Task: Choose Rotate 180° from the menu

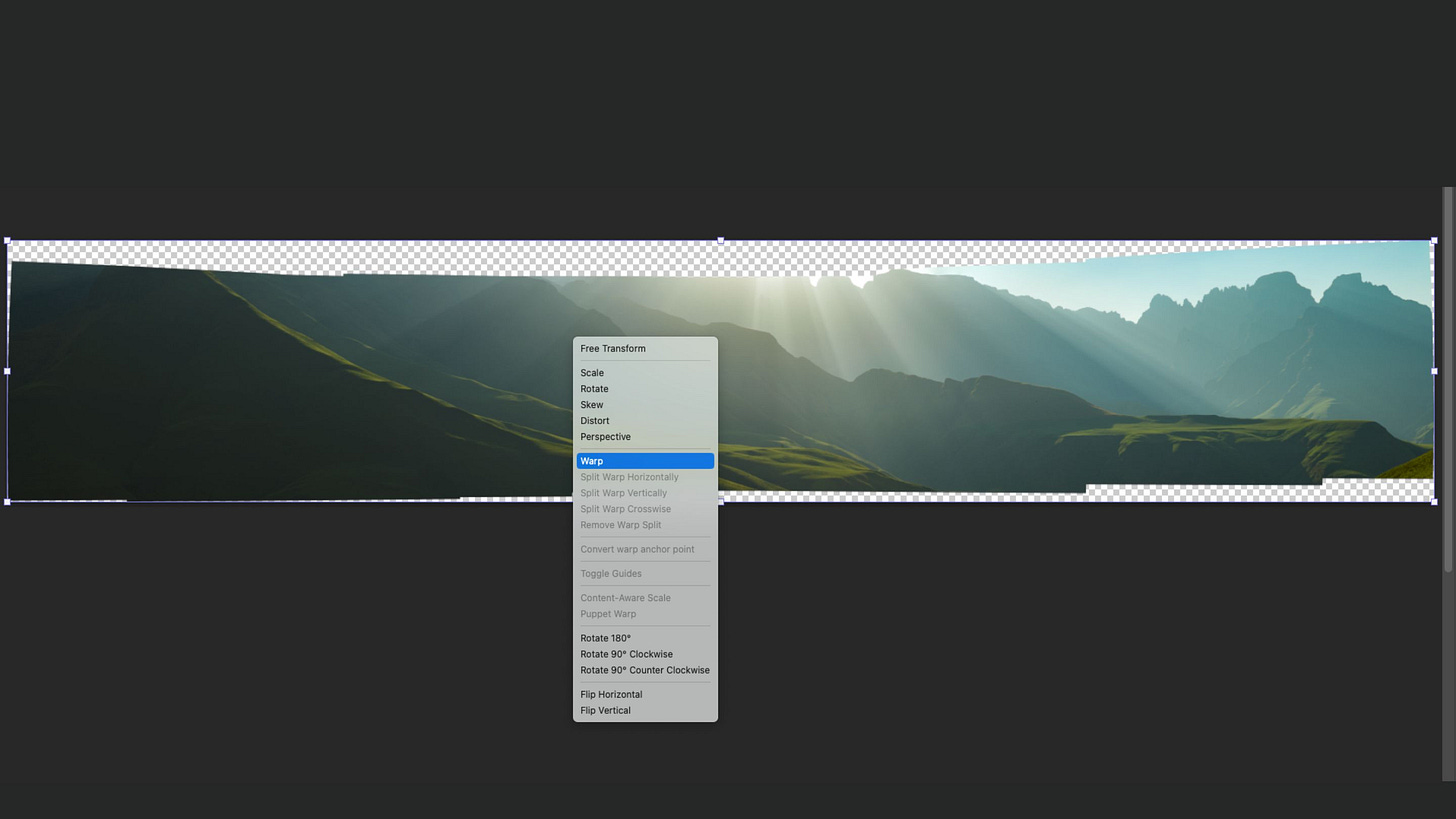Action: click(x=645, y=638)
